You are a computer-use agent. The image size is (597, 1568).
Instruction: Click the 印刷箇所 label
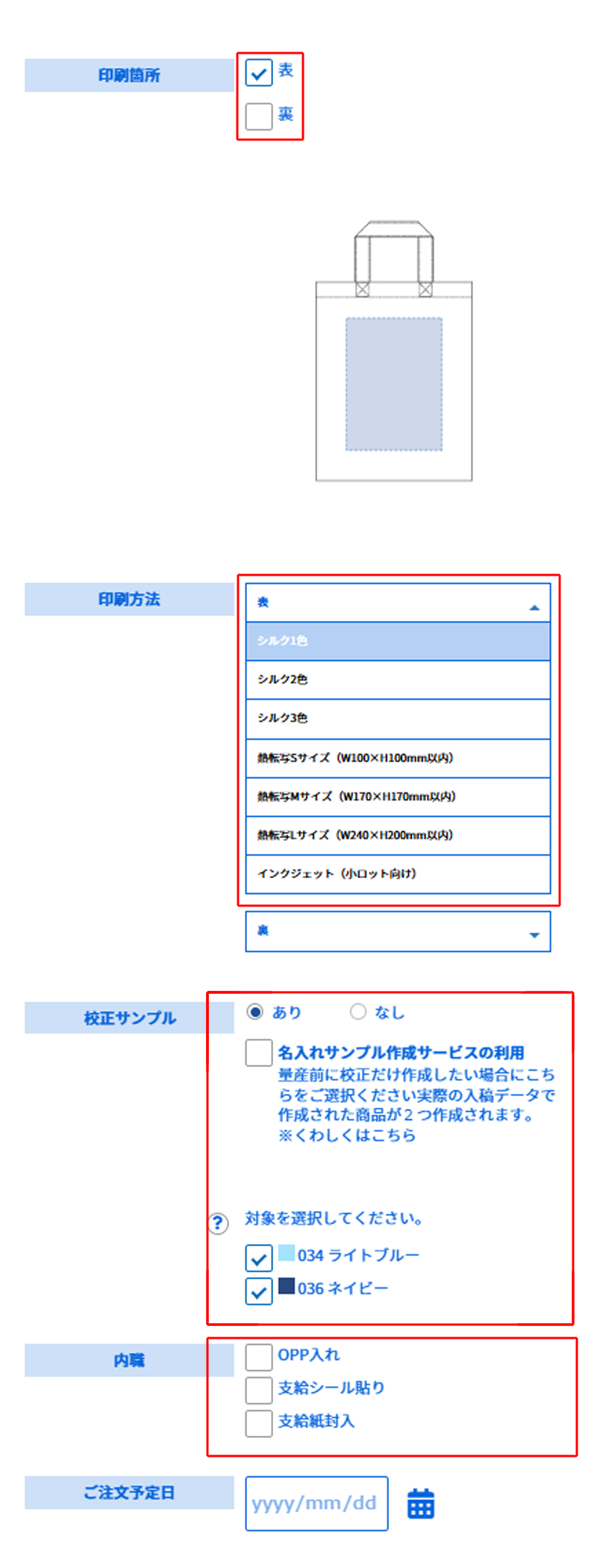[129, 75]
